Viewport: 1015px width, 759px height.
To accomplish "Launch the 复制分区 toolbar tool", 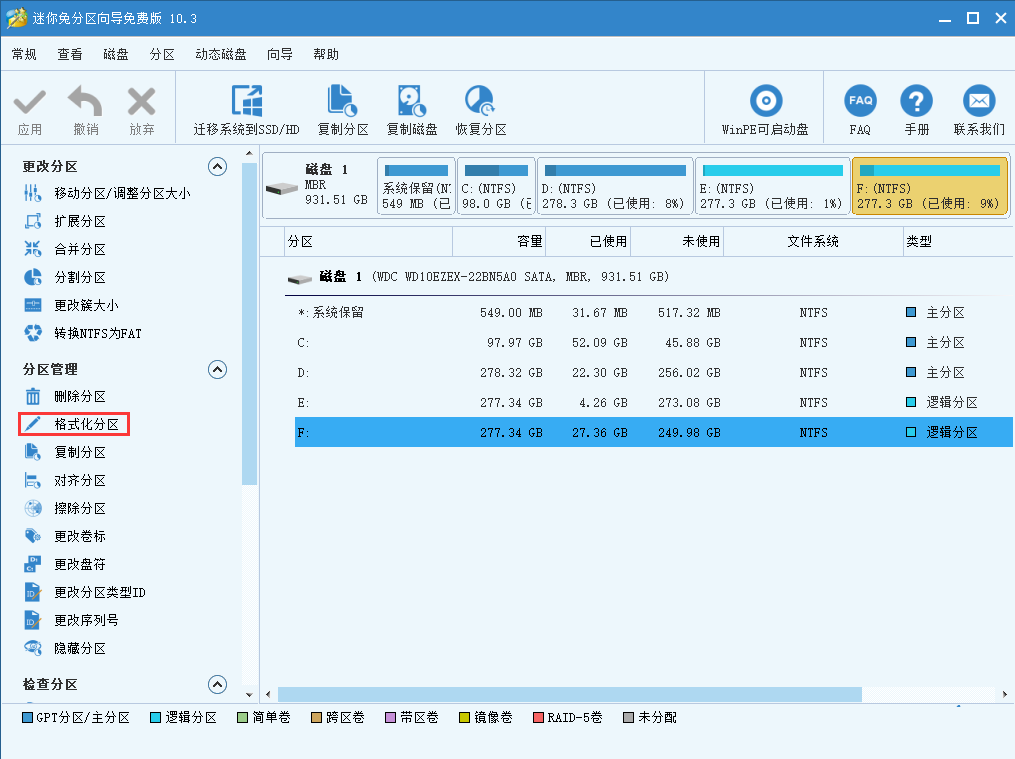I will (x=343, y=110).
